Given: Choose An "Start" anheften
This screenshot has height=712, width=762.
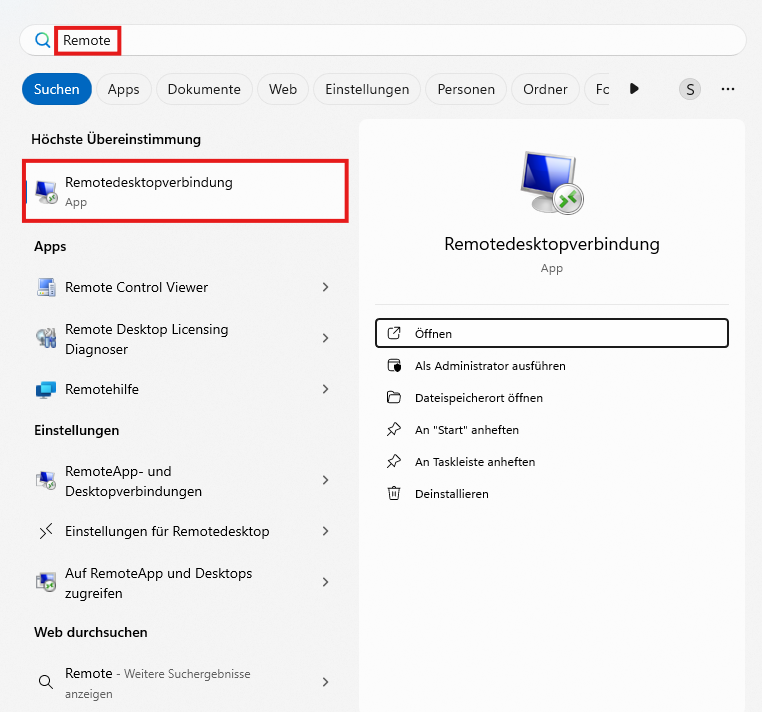Looking at the screenshot, I should click(552, 430).
